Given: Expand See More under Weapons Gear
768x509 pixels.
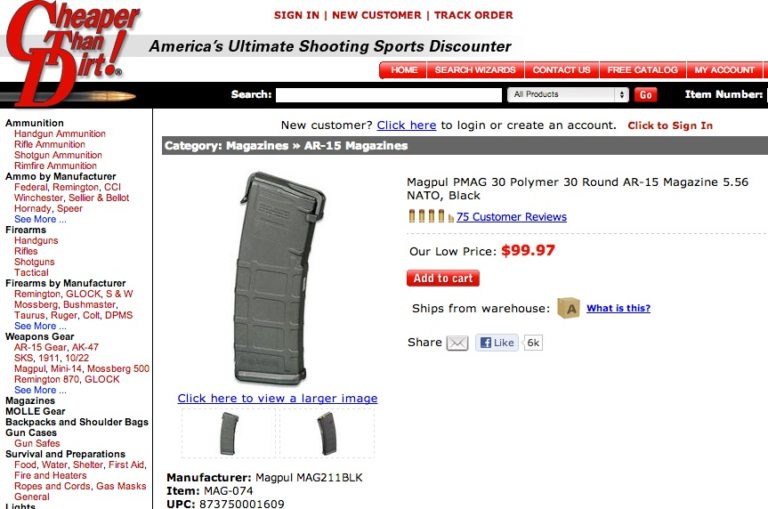Looking at the screenshot, I should click(40, 390).
